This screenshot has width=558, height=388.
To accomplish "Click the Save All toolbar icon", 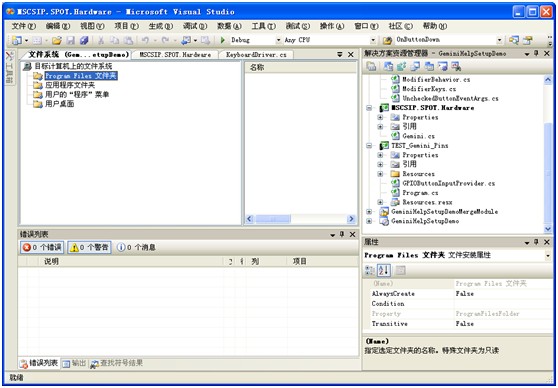I will pyautogui.click(x=84, y=40).
